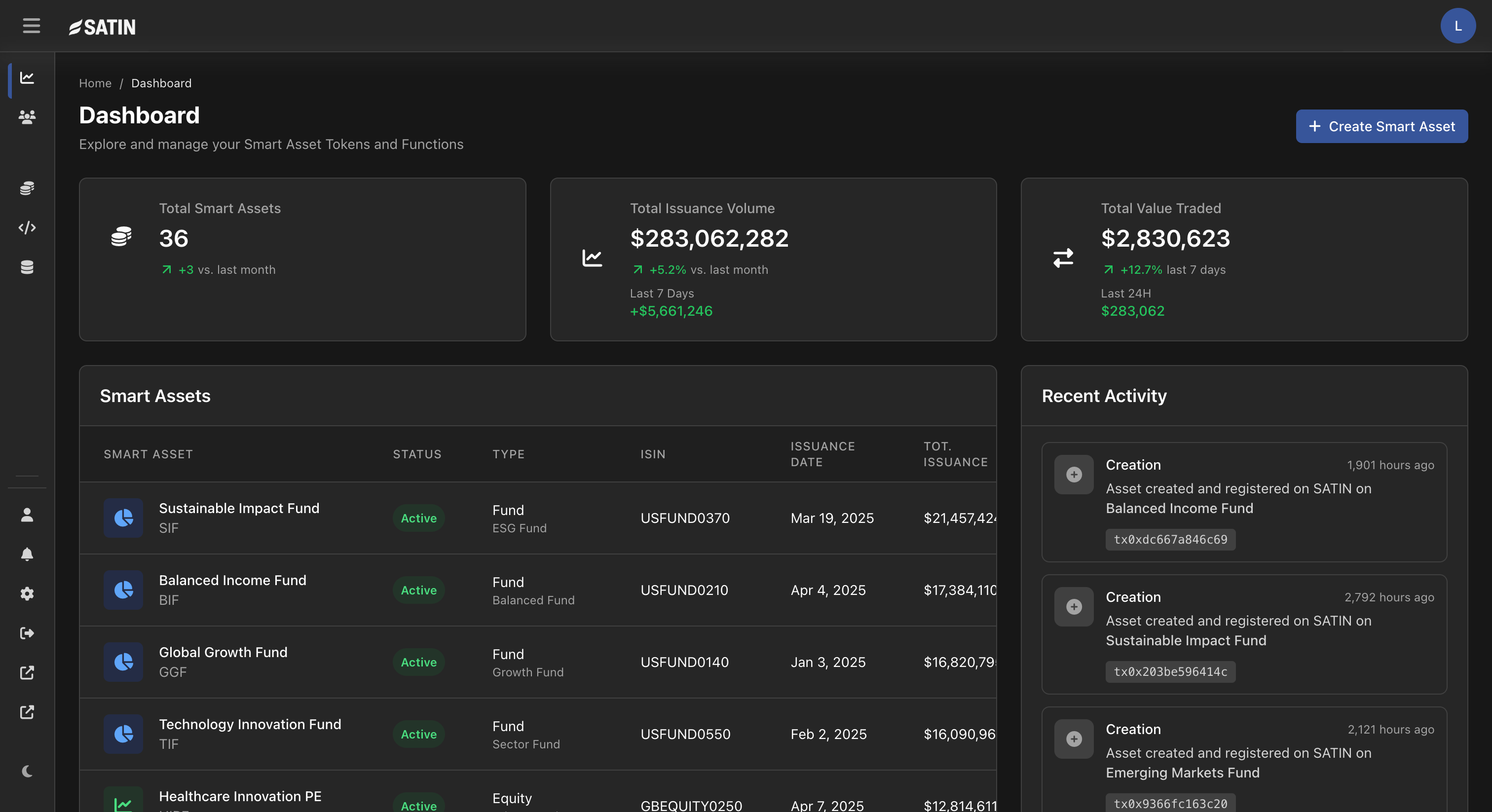Click the Smart Assets table heading
The height and width of the screenshot is (812, 1492).
(x=155, y=396)
